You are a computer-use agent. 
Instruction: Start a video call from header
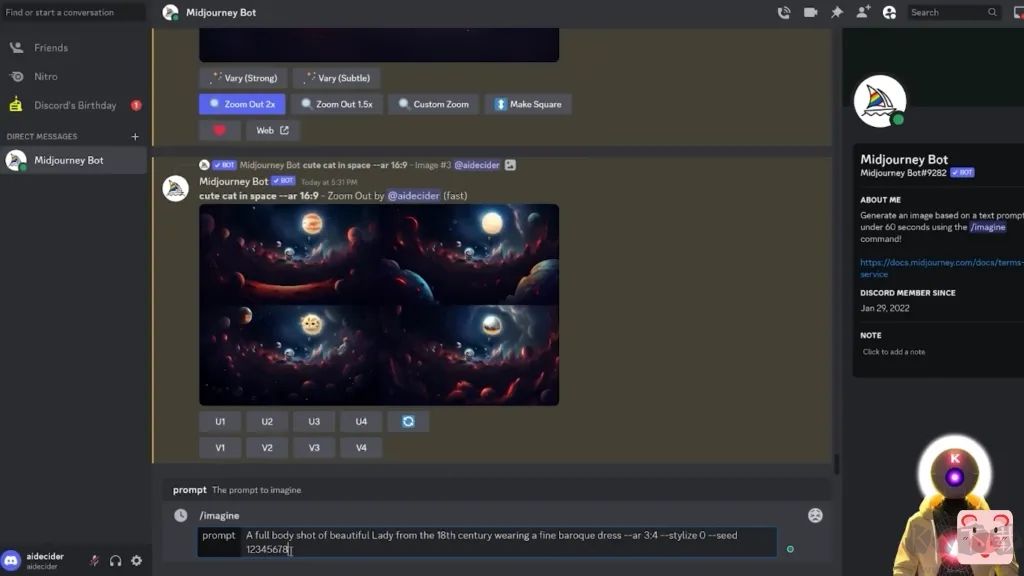[810, 13]
